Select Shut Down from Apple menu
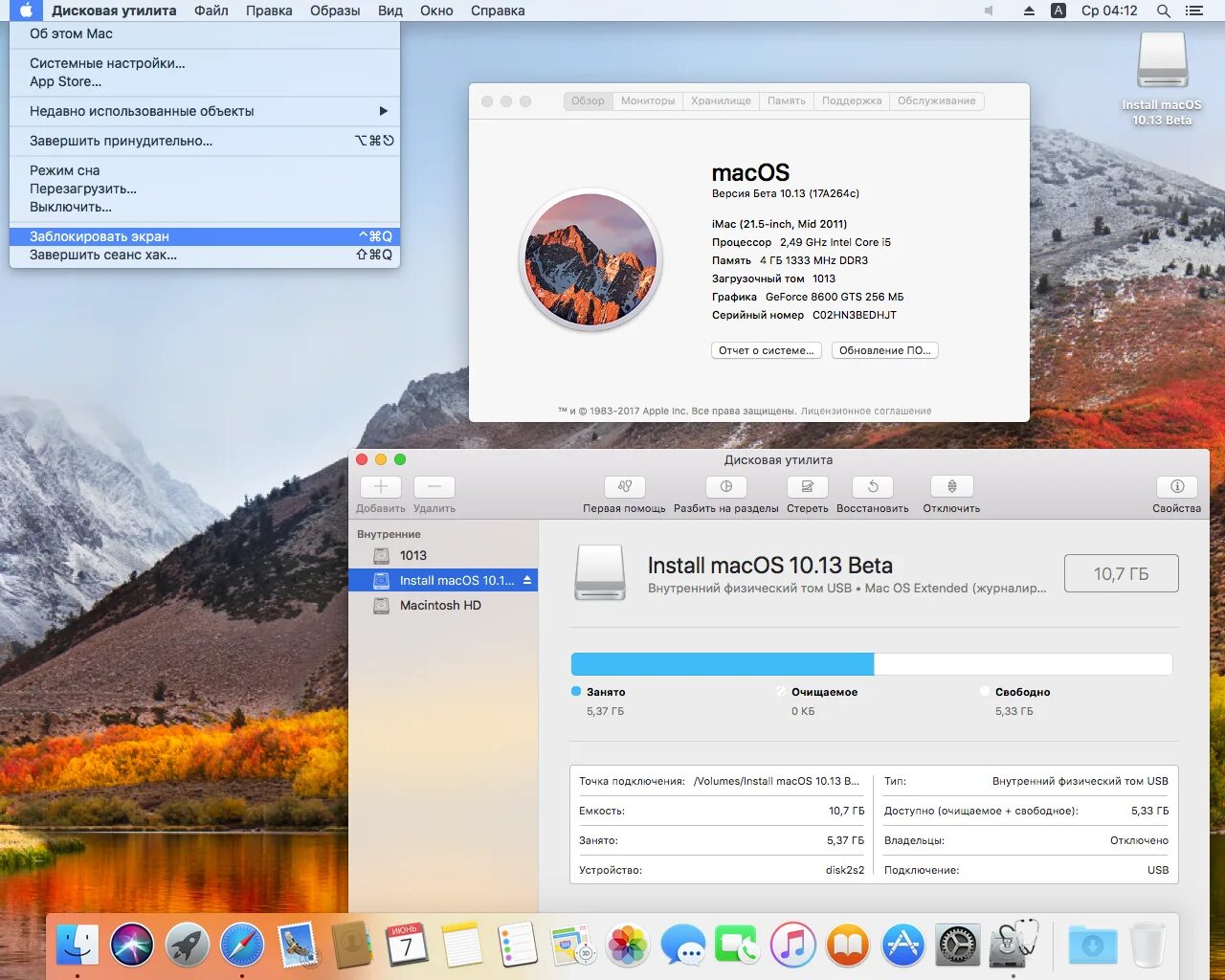The image size is (1225, 980). [x=205, y=207]
